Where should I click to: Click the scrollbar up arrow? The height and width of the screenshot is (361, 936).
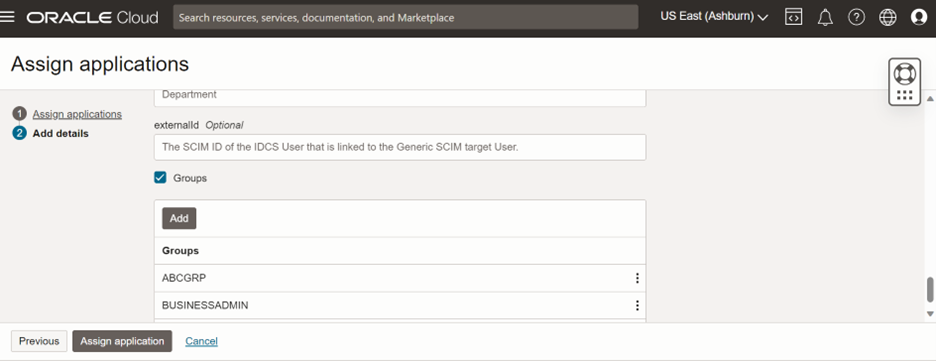929,98
